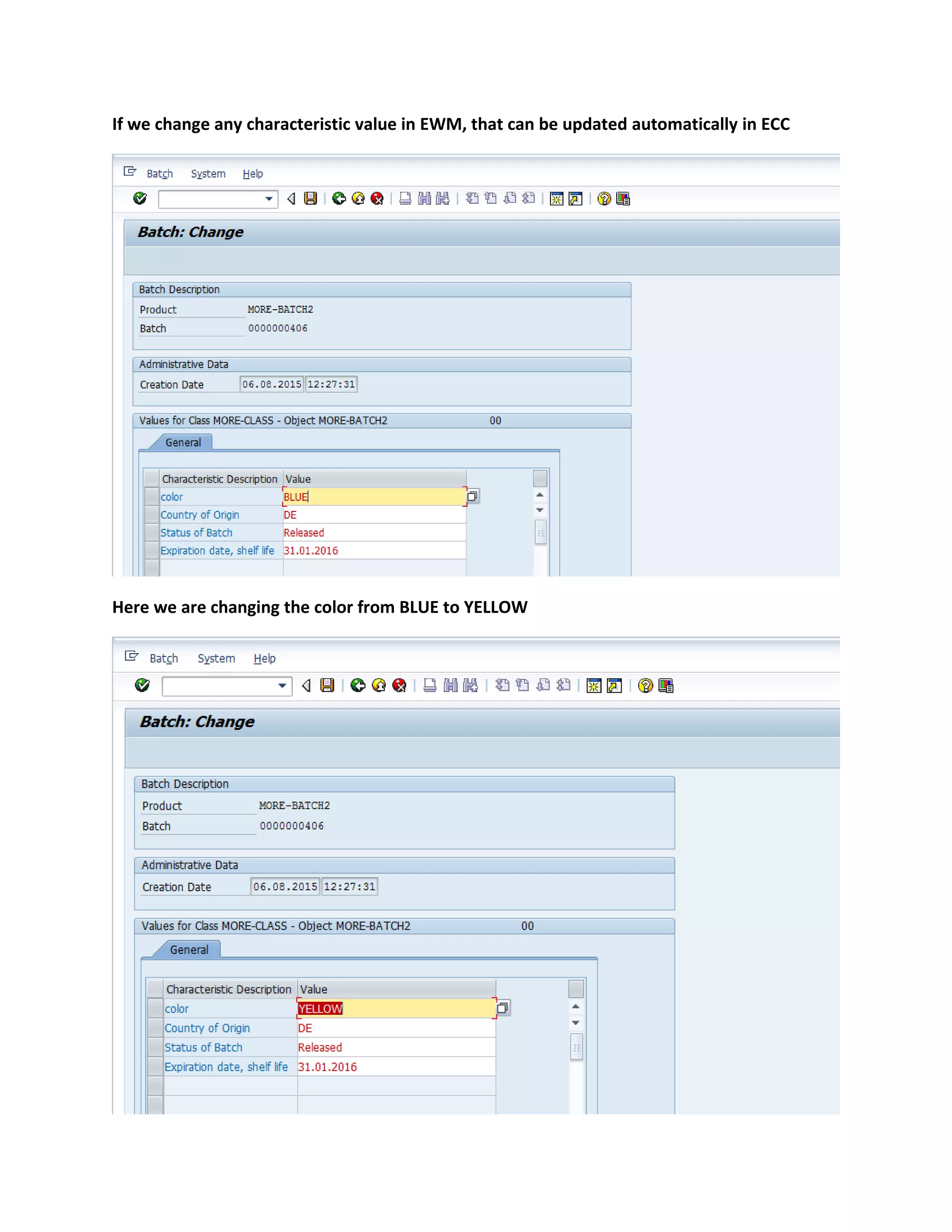Open value help next to the YELLOW field

502,1008
